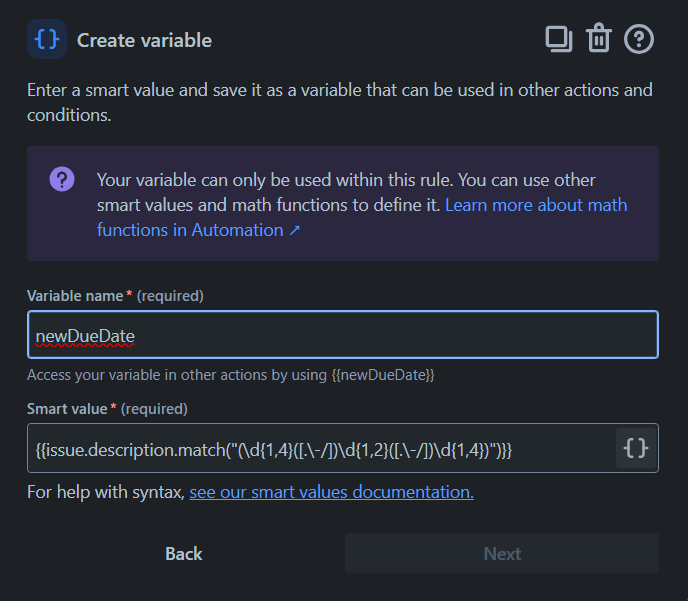Viewport: 688px width, 601px height.
Task: Click the 'For help with syntax' text
Action: [x=106, y=492]
